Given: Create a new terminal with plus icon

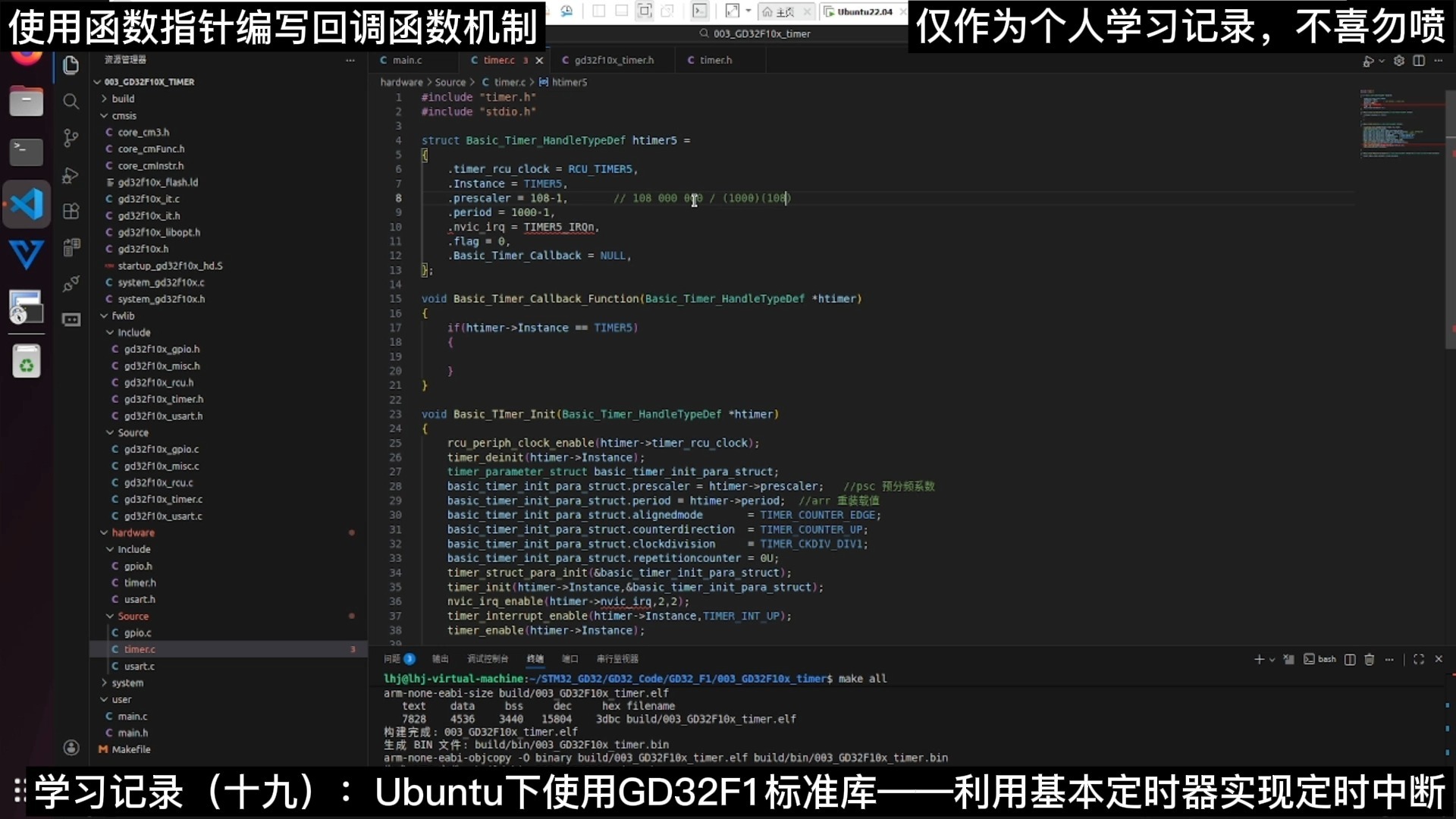Looking at the screenshot, I should [x=1259, y=659].
